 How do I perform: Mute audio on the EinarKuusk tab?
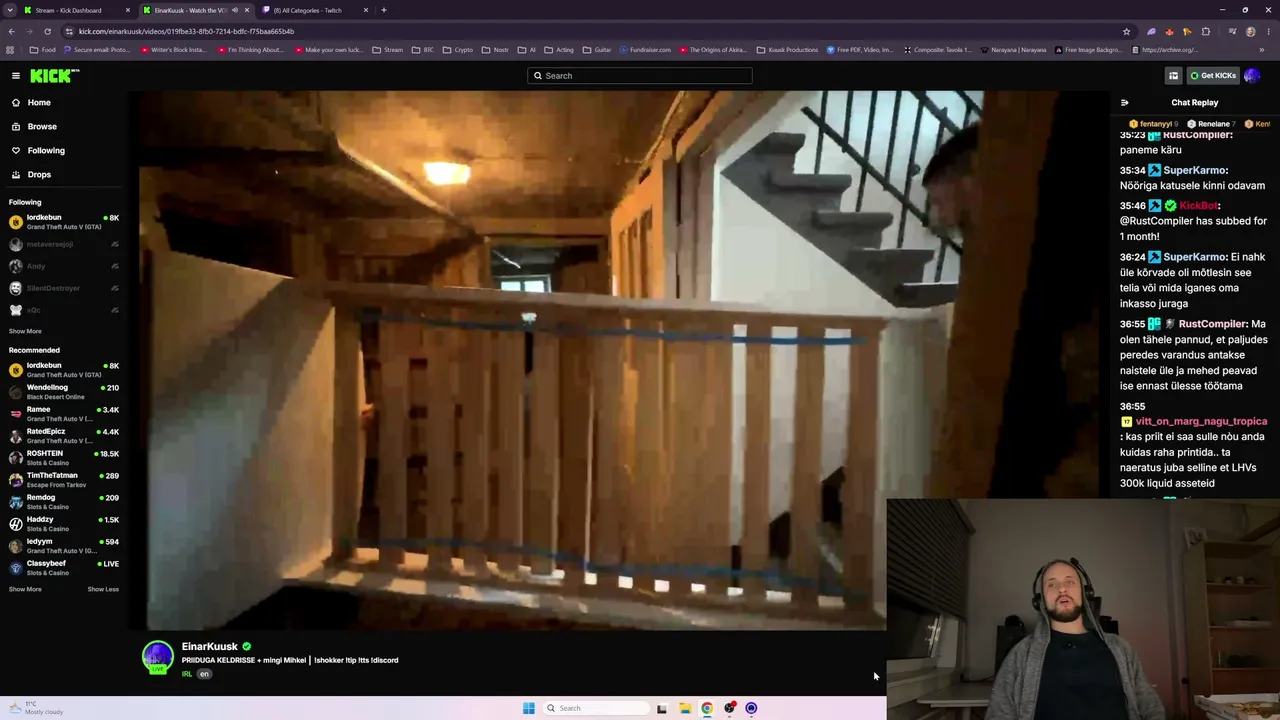(x=235, y=10)
